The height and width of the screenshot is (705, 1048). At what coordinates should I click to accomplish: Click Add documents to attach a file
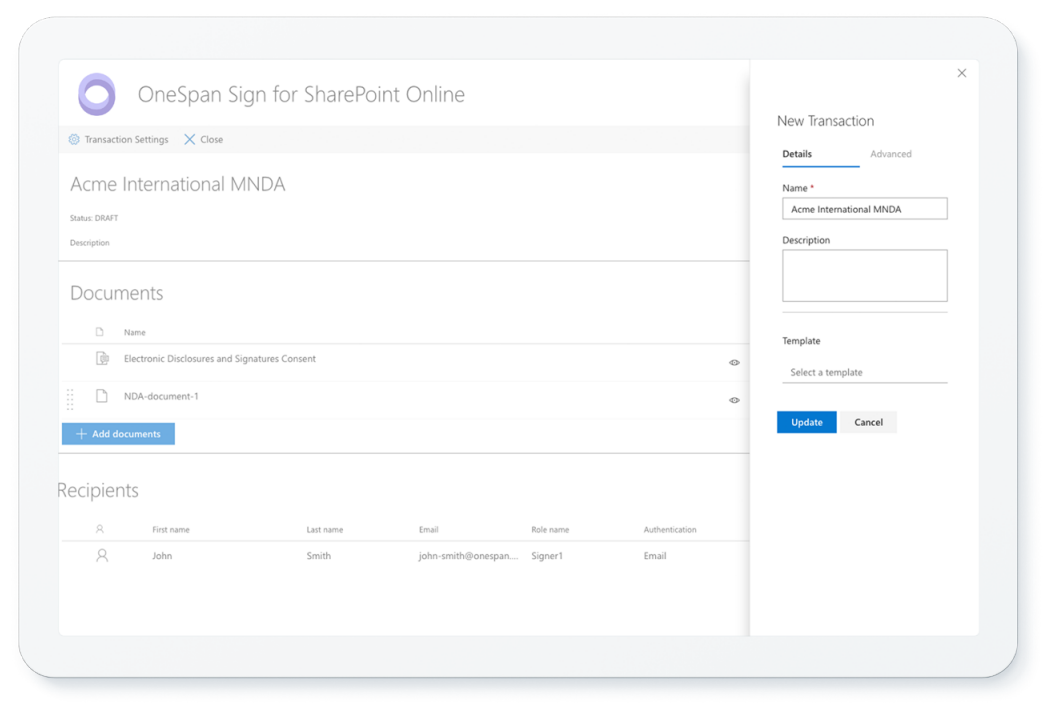[x=117, y=433]
